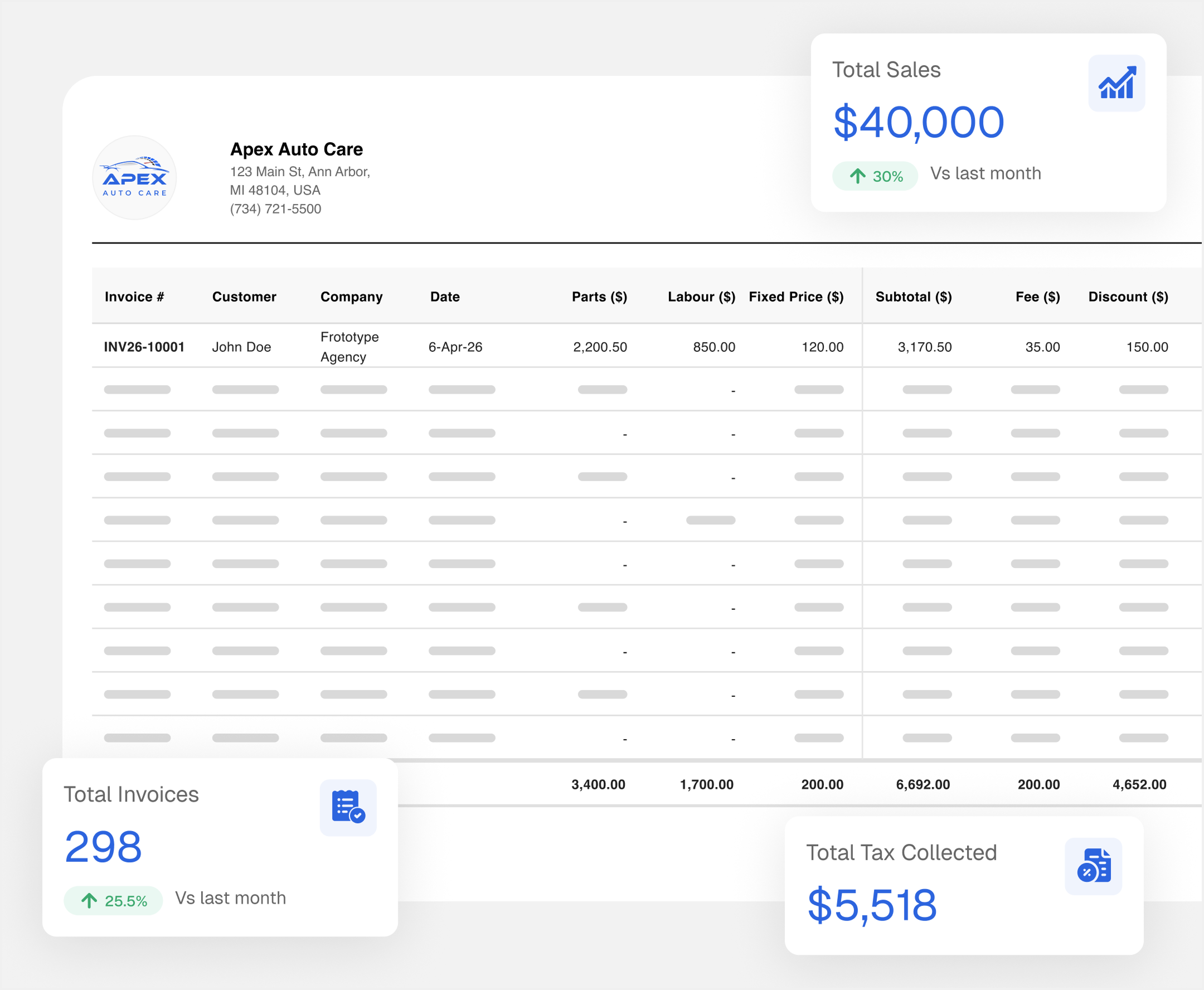The height and width of the screenshot is (990, 1204).
Task: Open invoice INV26-10001
Action: [144, 347]
